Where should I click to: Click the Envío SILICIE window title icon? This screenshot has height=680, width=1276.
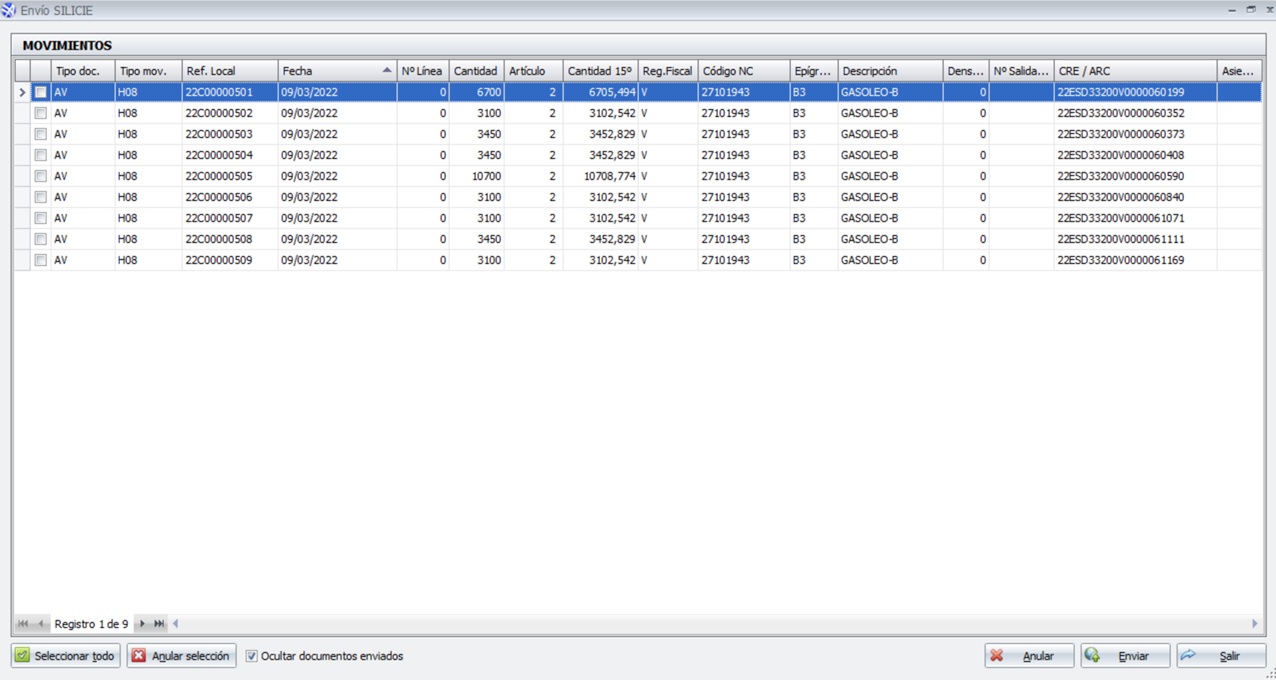coord(9,10)
